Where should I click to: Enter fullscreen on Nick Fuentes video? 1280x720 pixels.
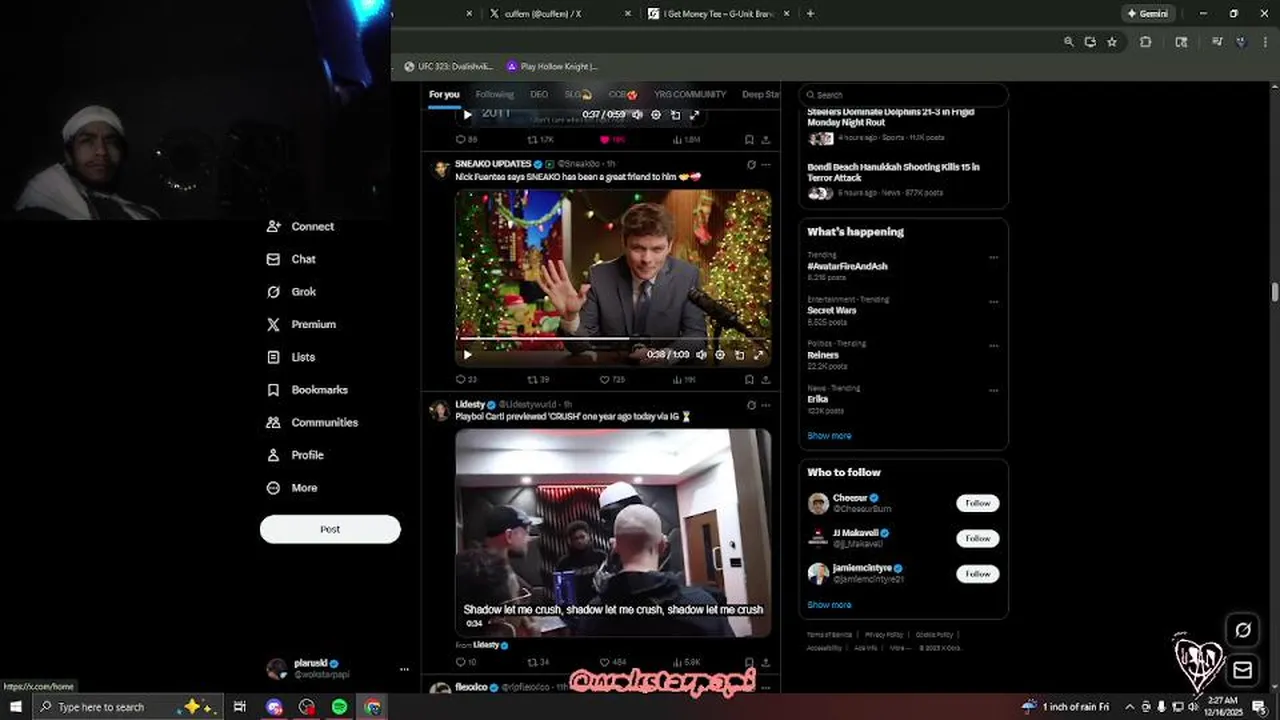tap(758, 354)
